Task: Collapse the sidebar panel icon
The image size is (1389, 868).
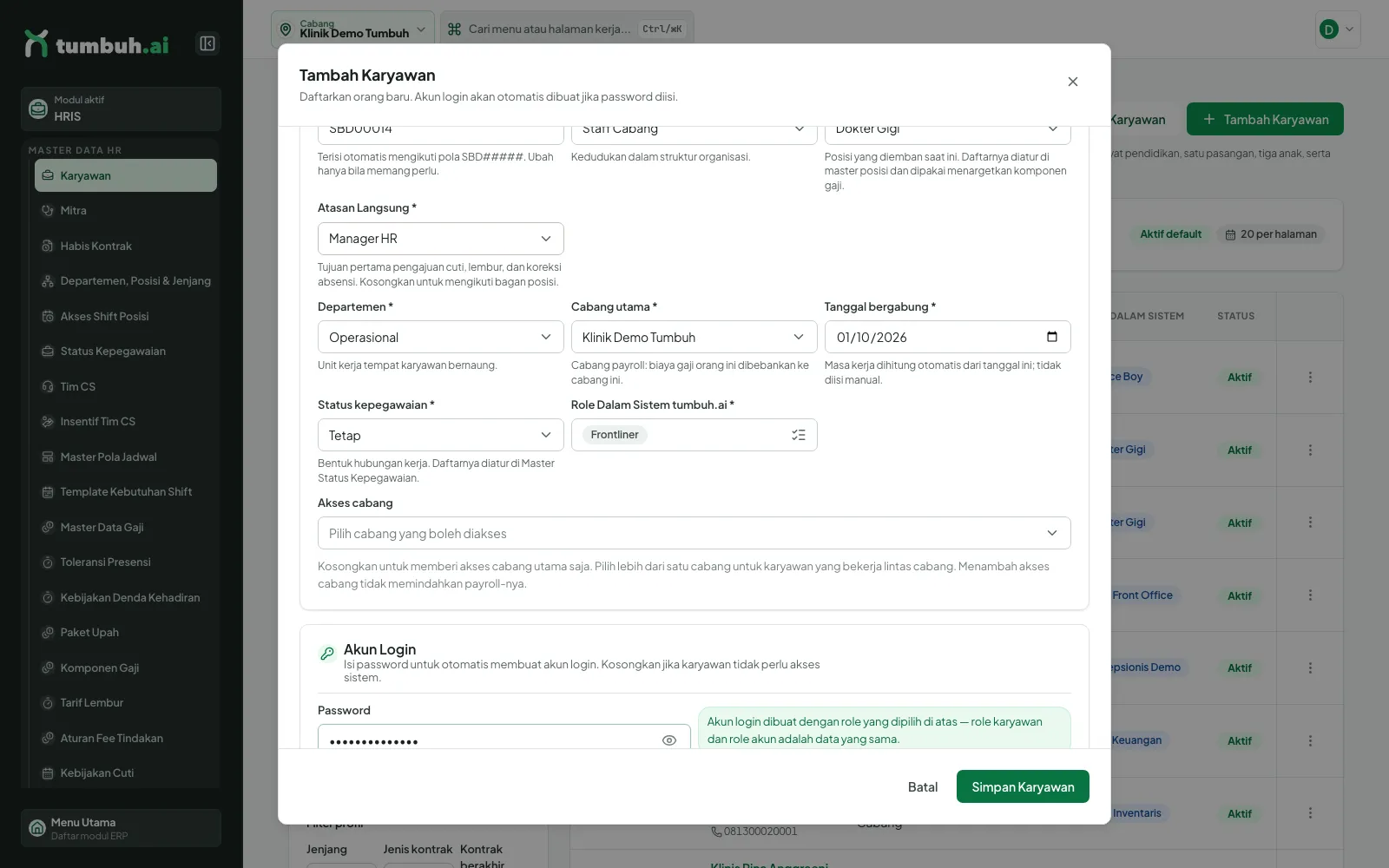Action: coord(207,43)
